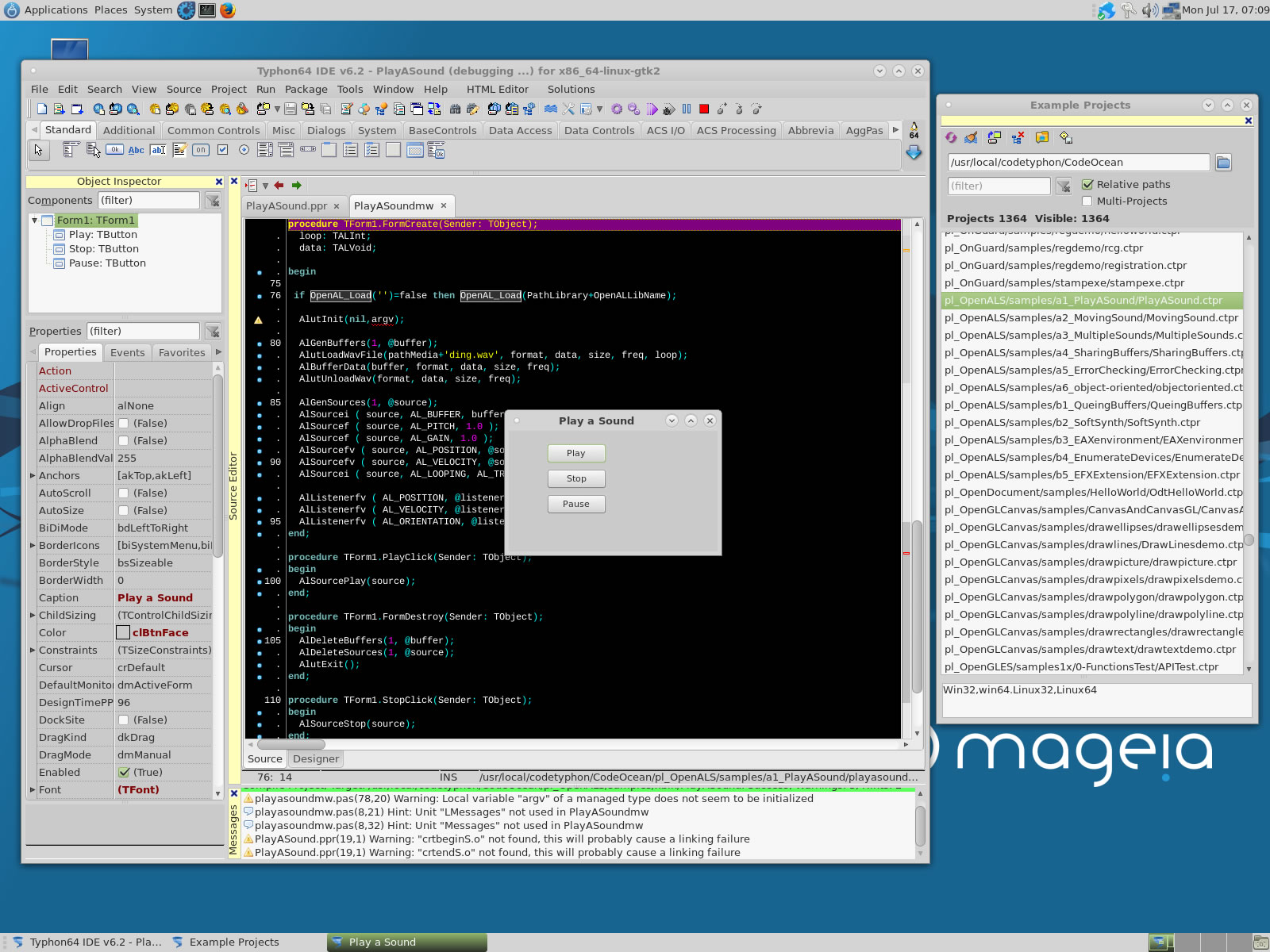Screen dimensions: 1270x952
Task: Click Play button in Play a Sound
Action: 576,453
